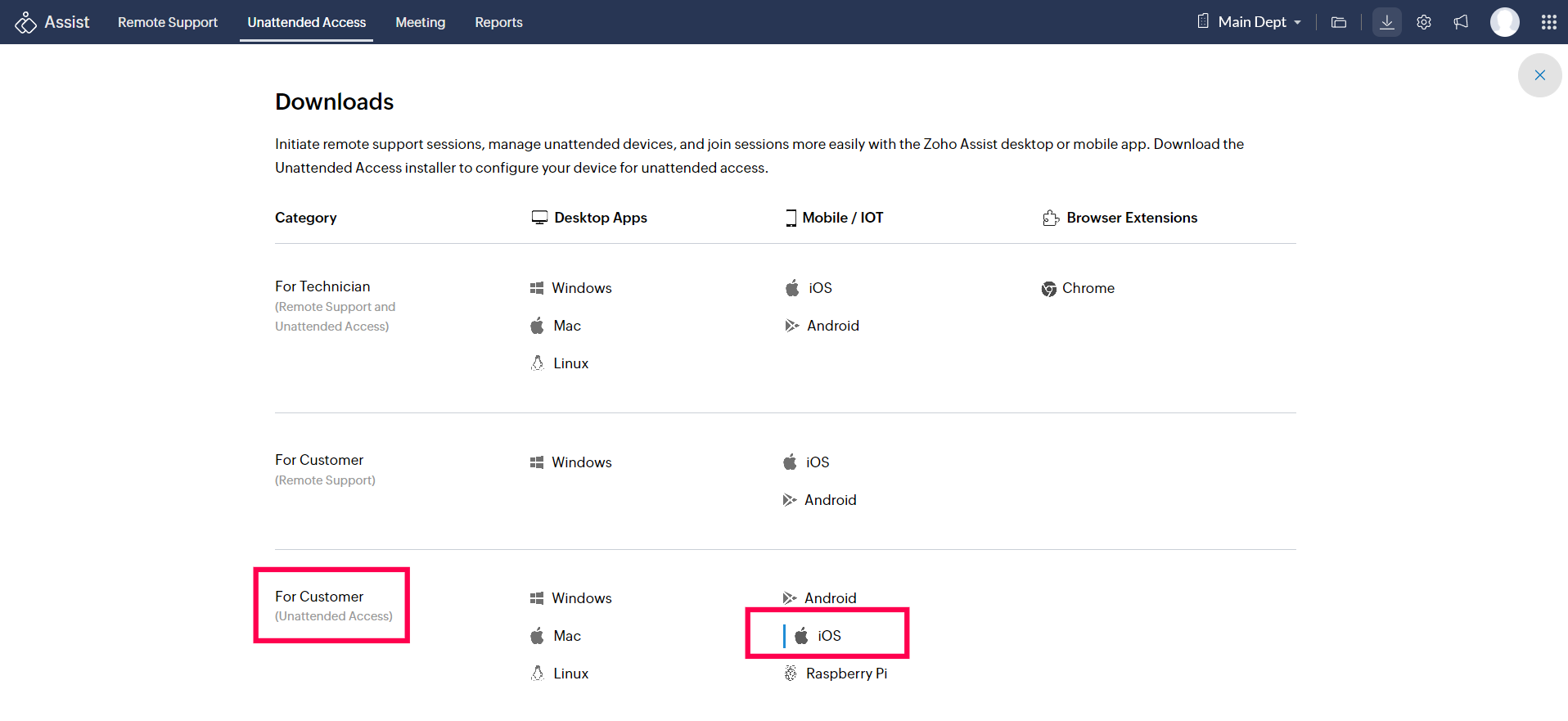Screen dimensions: 1568x721
Task: Open the file transfer folder icon
Action: pyautogui.click(x=1339, y=22)
